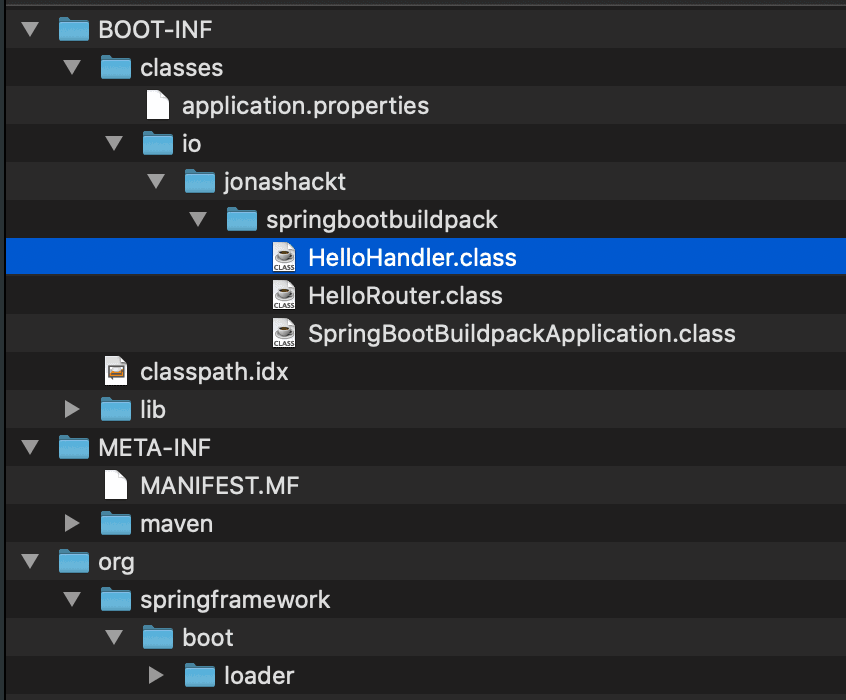Click the MANIFEST.MF document icon
The image size is (846, 700).
(116, 486)
